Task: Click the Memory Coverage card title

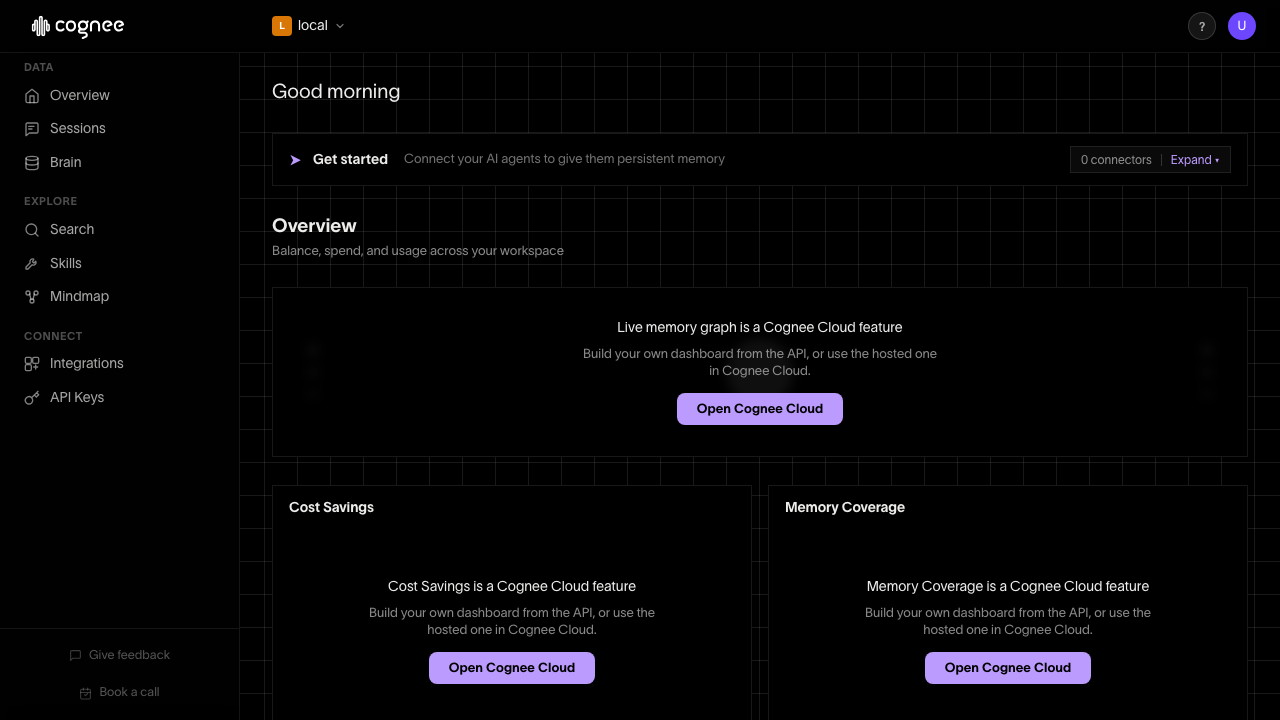Action: (845, 508)
